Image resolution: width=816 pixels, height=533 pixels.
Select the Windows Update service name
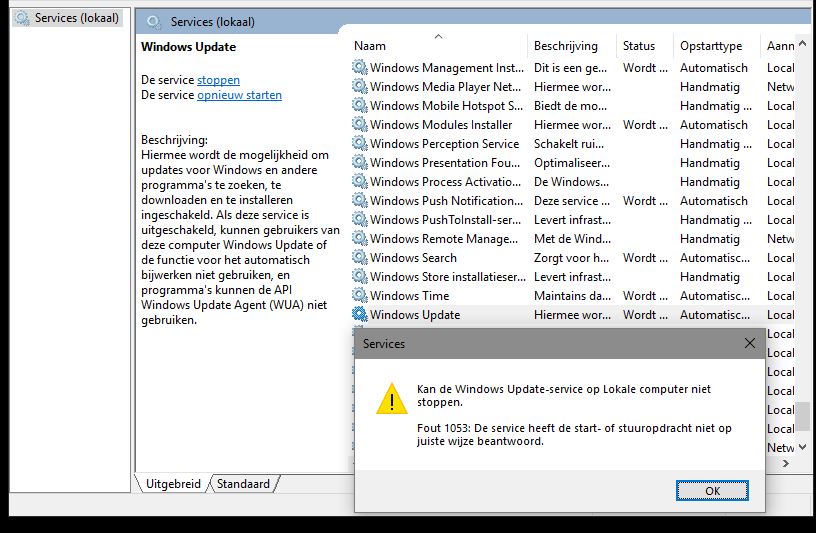415,315
